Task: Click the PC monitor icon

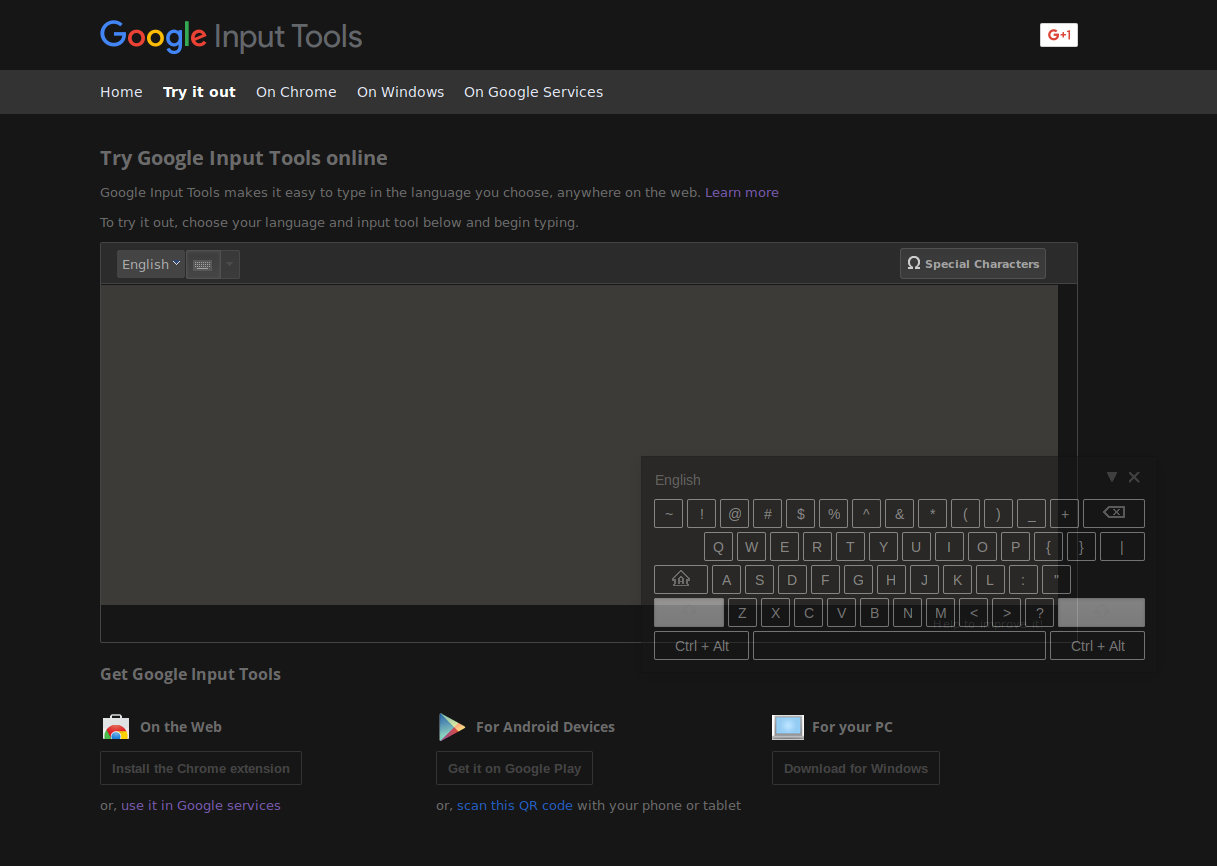Action: pos(788,727)
